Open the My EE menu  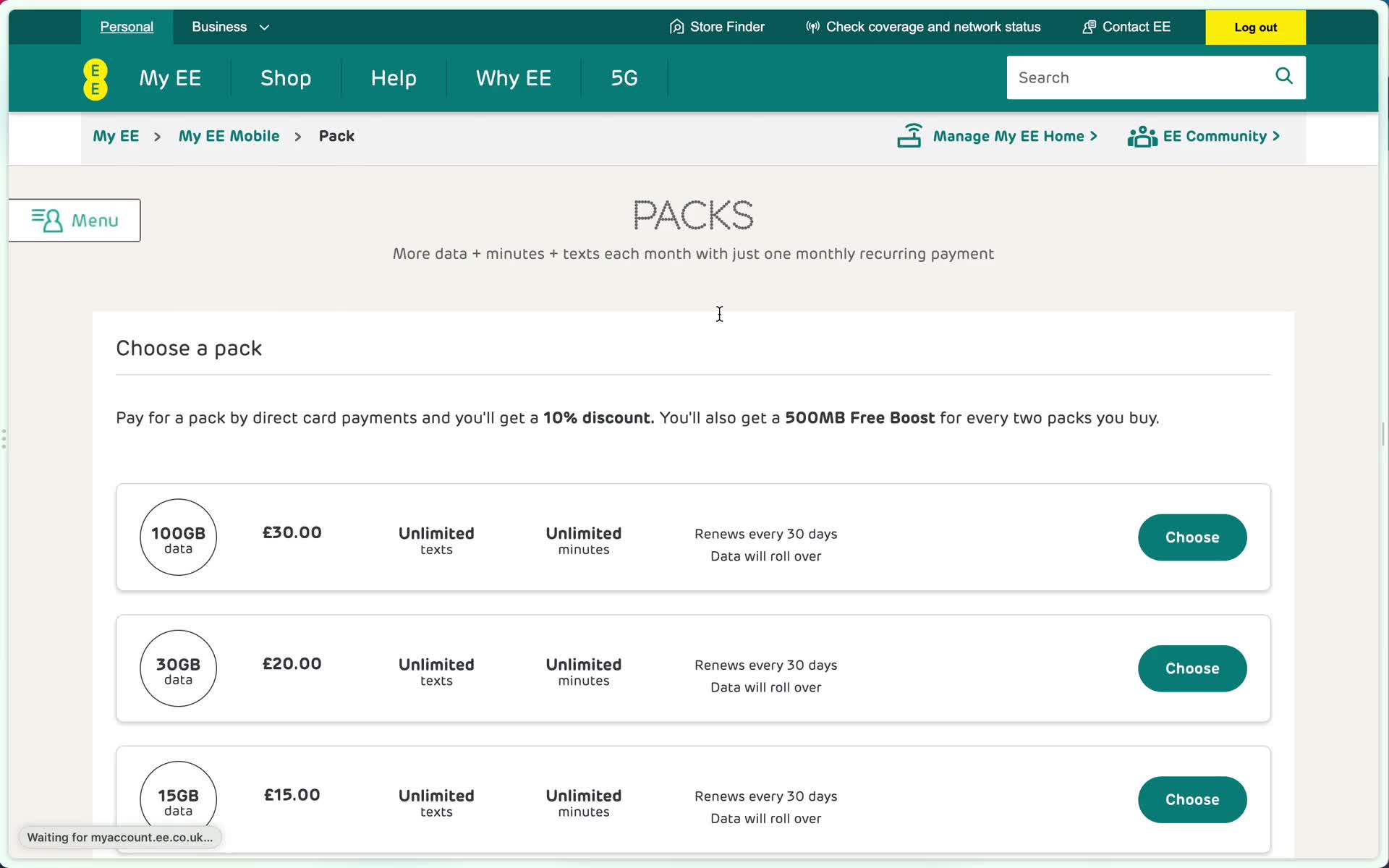point(170,78)
